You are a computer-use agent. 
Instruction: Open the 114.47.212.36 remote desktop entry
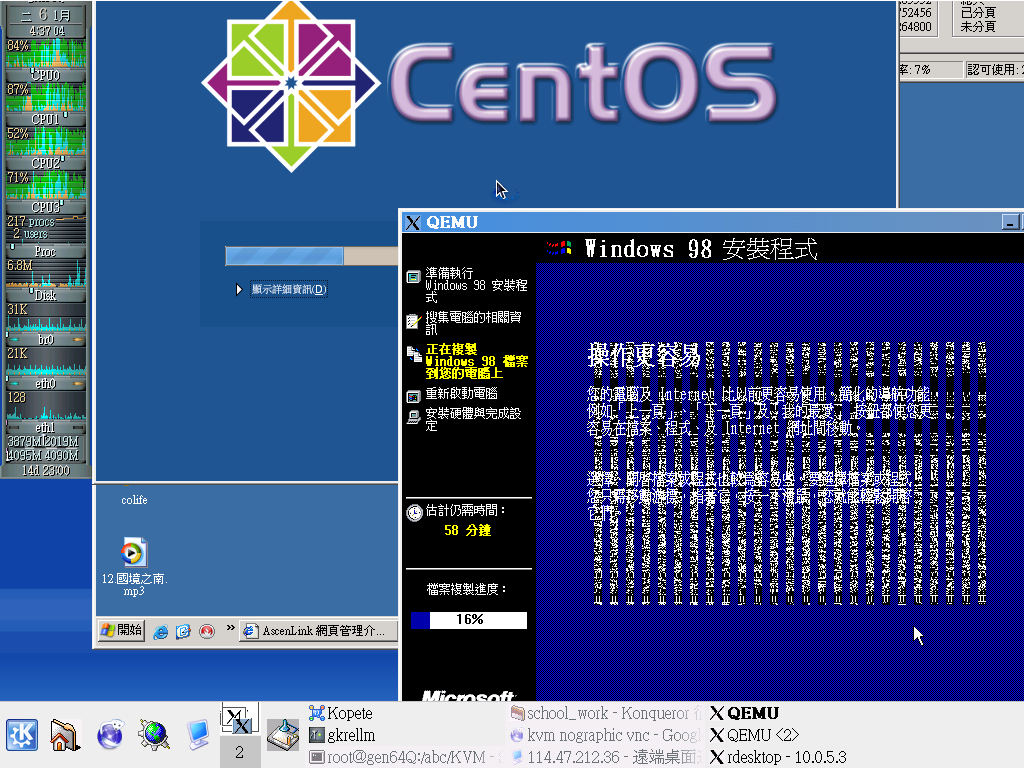606,757
